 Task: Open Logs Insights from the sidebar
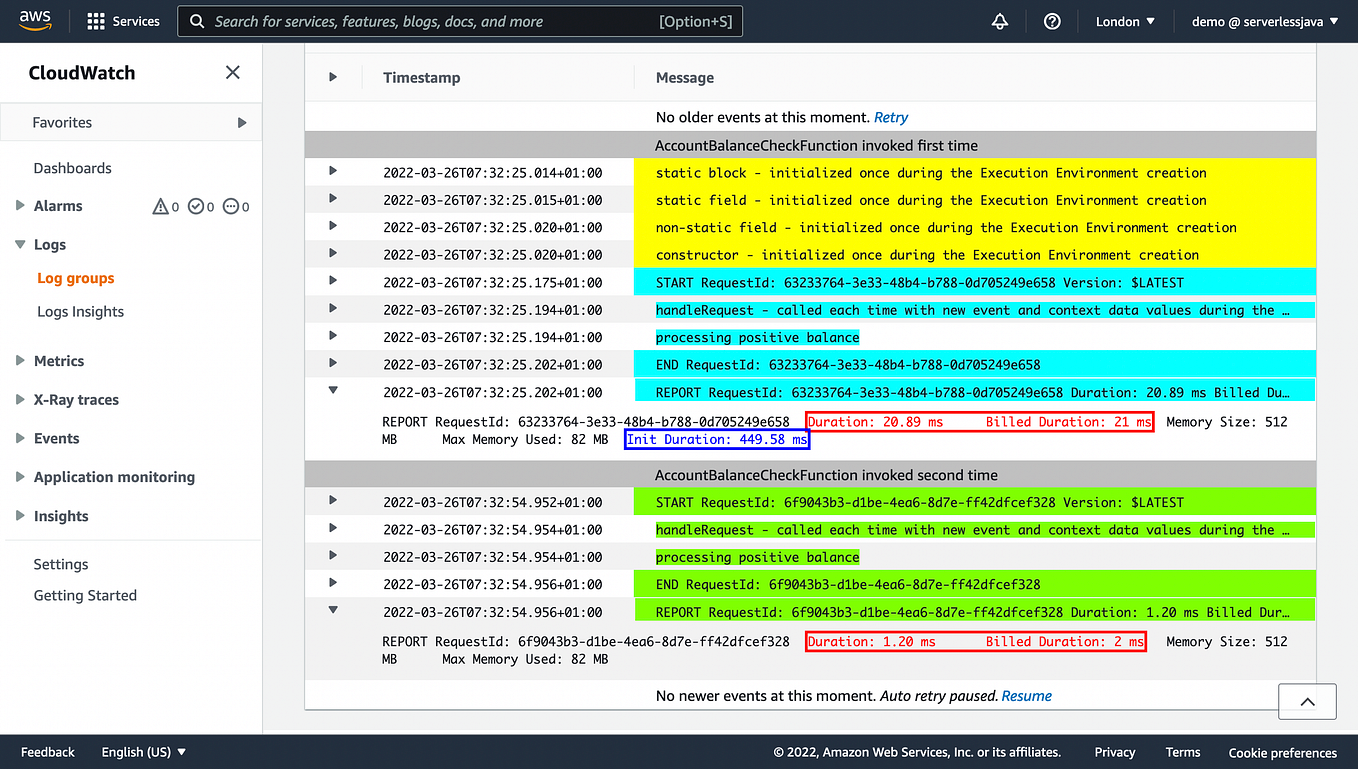click(83, 311)
